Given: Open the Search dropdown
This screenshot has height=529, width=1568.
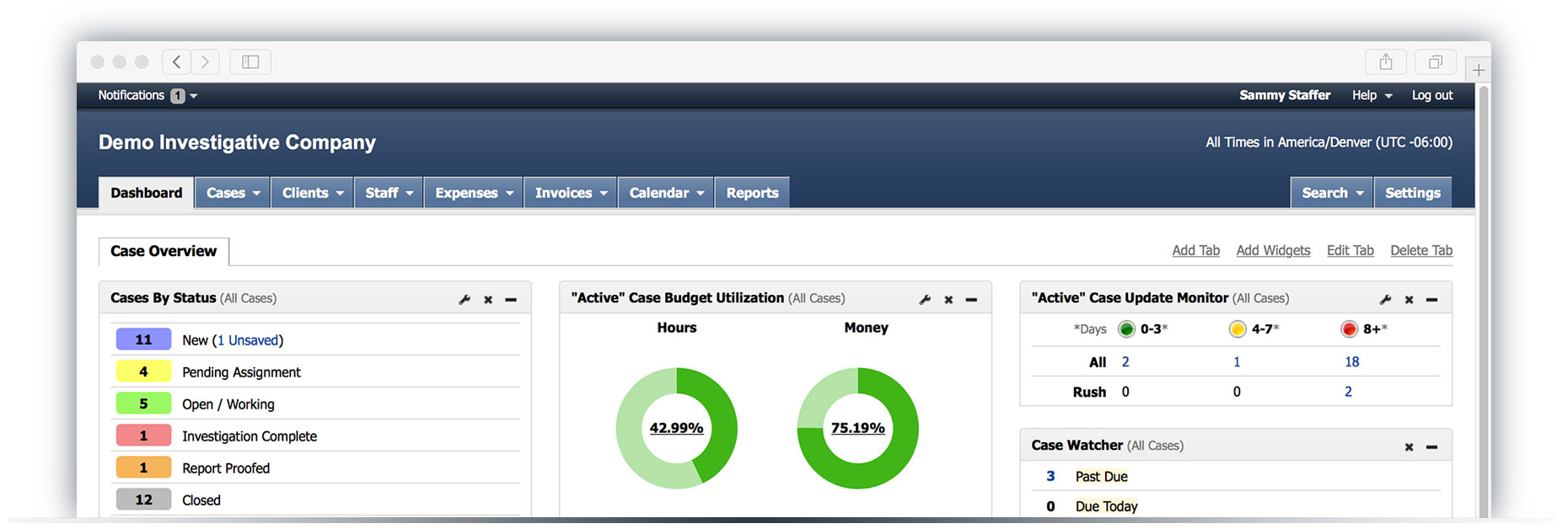Looking at the screenshot, I should pyautogui.click(x=1332, y=193).
